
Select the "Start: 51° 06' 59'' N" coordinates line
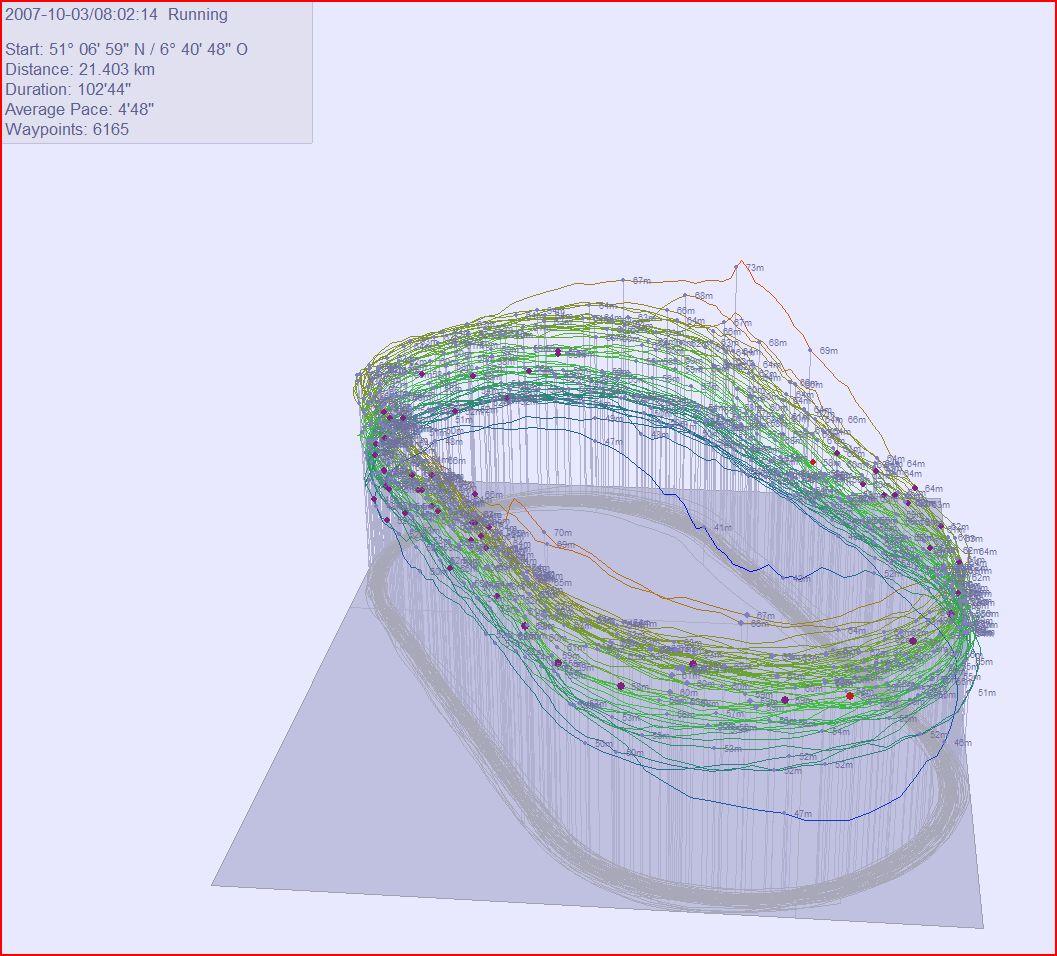[126, 50]
